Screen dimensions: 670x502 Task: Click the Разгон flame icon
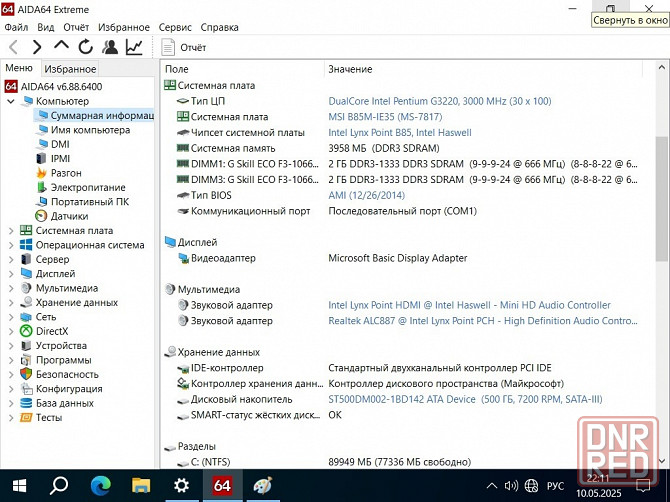pos(41,173)
